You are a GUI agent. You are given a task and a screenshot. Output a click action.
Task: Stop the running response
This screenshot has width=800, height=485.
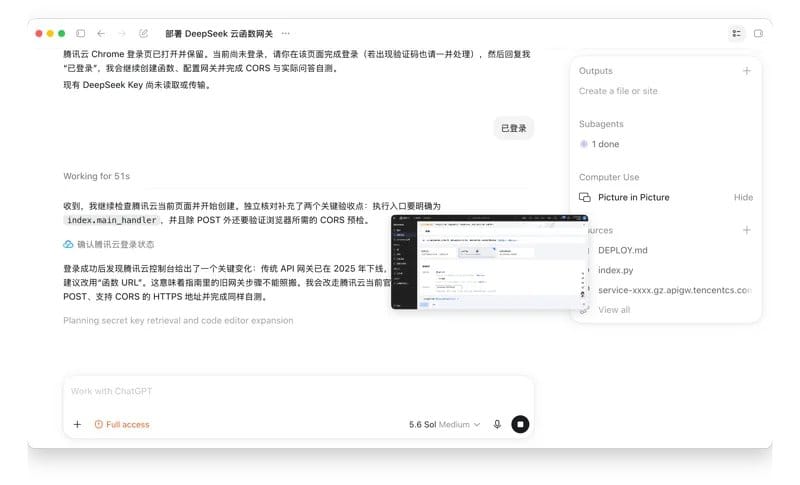click(x=520, y=424)
